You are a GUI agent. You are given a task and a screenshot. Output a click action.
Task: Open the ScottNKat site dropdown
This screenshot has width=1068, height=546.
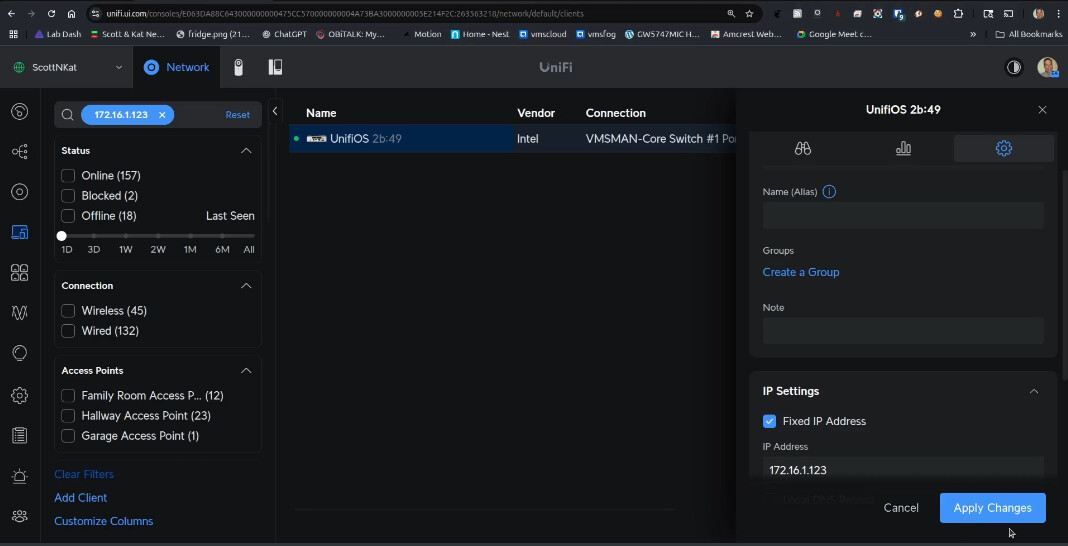tap(68, 67)
